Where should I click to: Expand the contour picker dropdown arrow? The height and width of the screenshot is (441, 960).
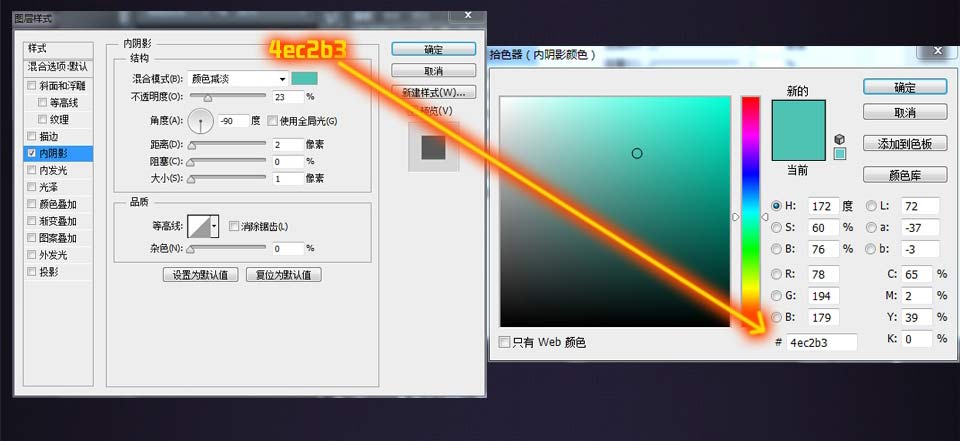pos(214,226)
